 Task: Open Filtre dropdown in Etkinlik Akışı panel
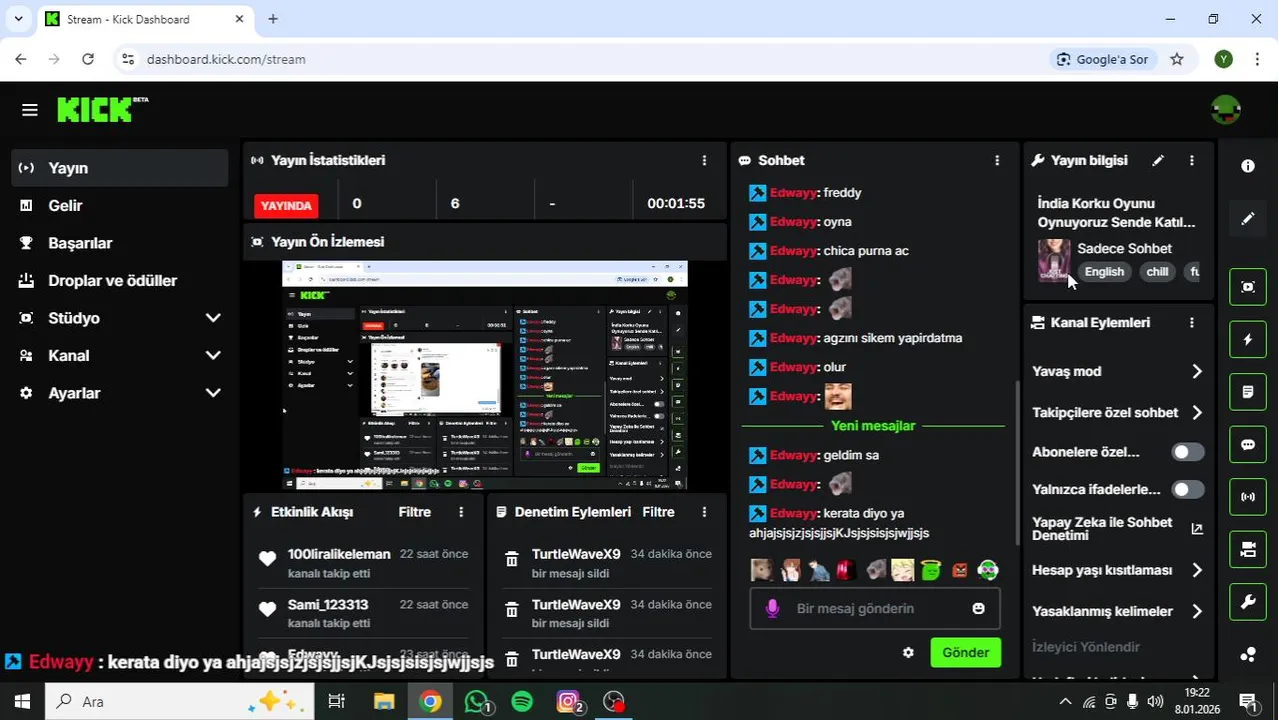[415, 512]
